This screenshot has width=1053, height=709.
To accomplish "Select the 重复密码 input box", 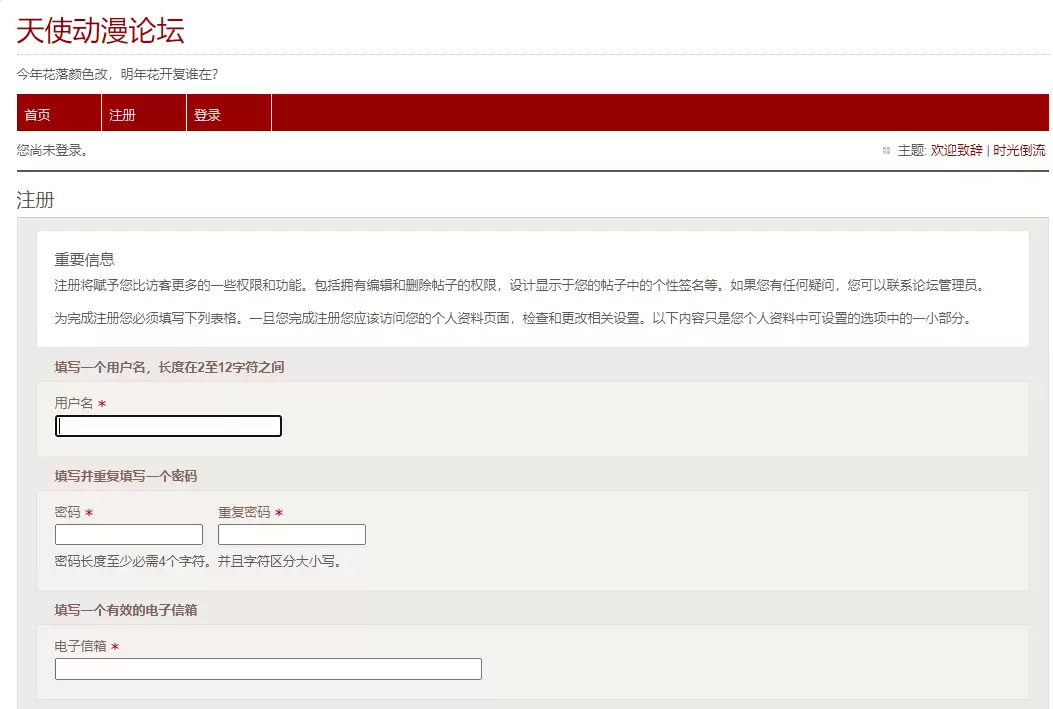I will click(x=292, y=535).
